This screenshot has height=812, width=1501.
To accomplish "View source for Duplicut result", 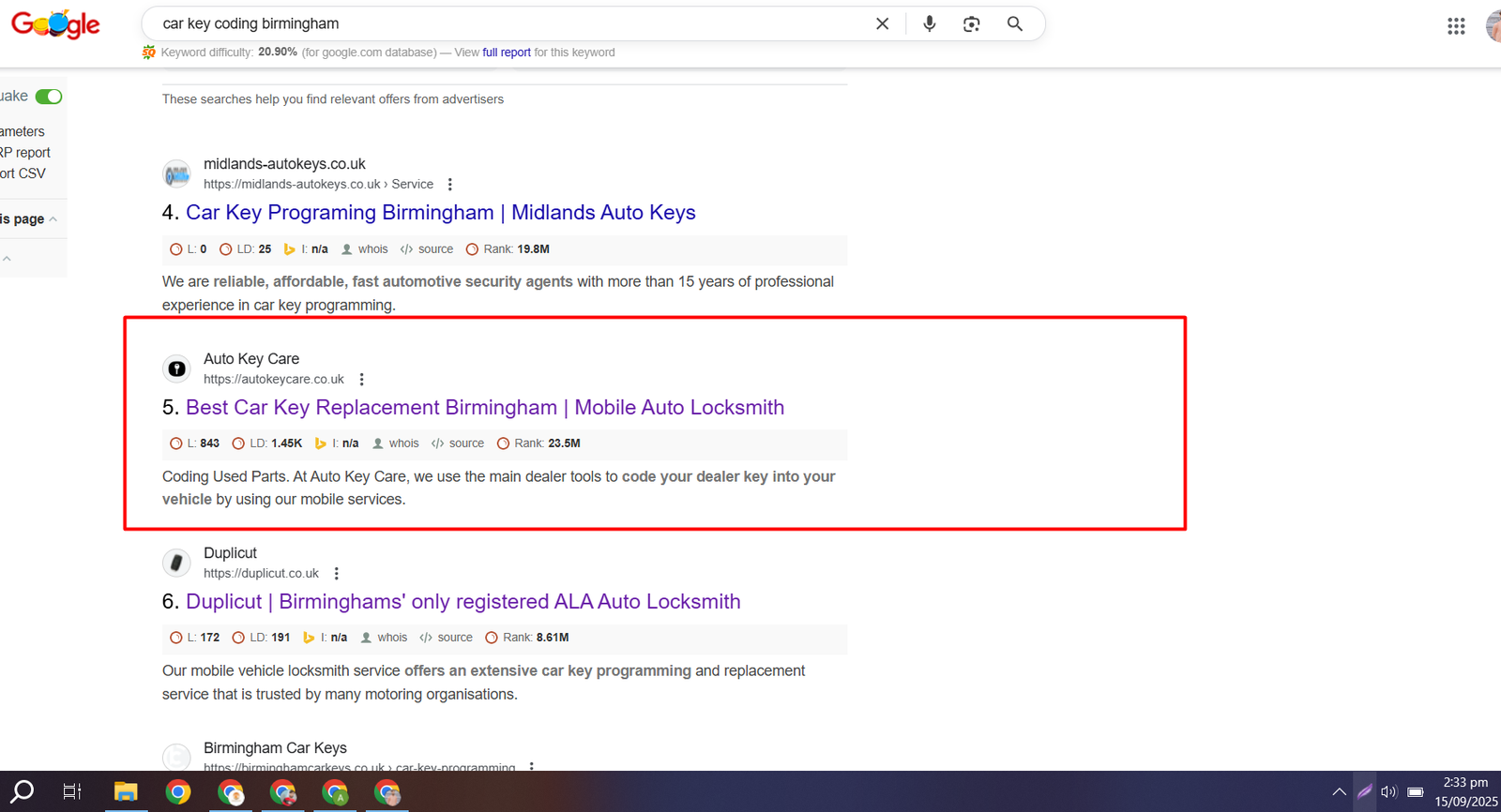I will [447, 638].
